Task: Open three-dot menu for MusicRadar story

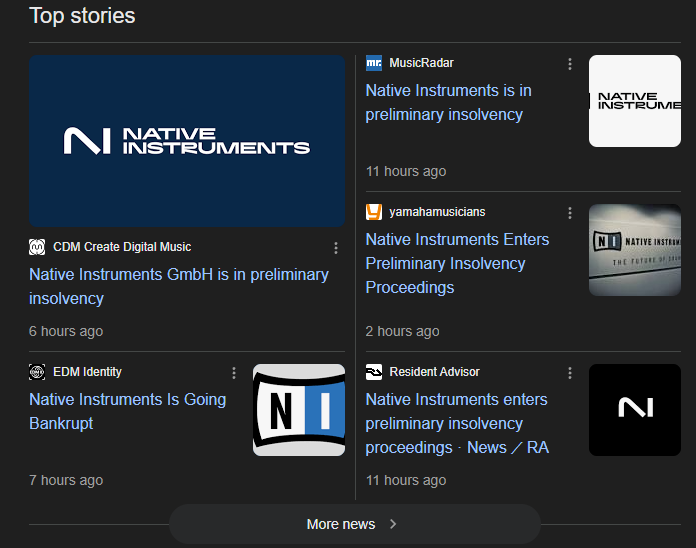Action: [x=570, y=64]
